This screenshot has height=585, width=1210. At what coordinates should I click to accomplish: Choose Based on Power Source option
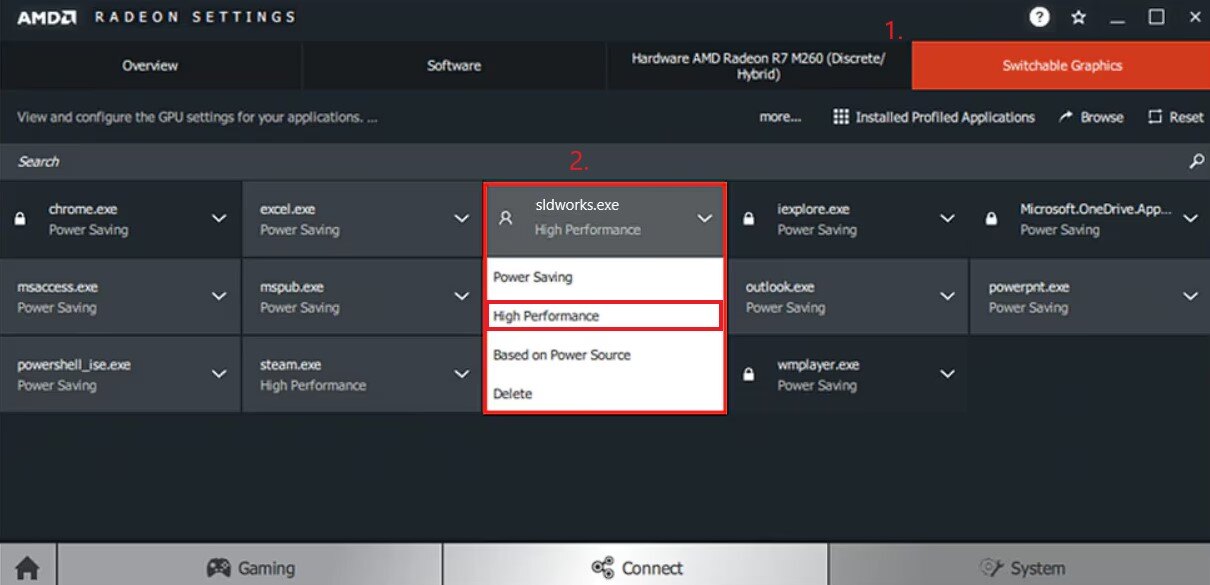[562, 355]
